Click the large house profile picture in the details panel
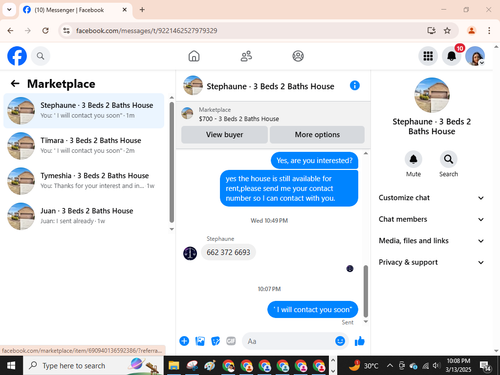500x375 pixels. tap(432, 95)
